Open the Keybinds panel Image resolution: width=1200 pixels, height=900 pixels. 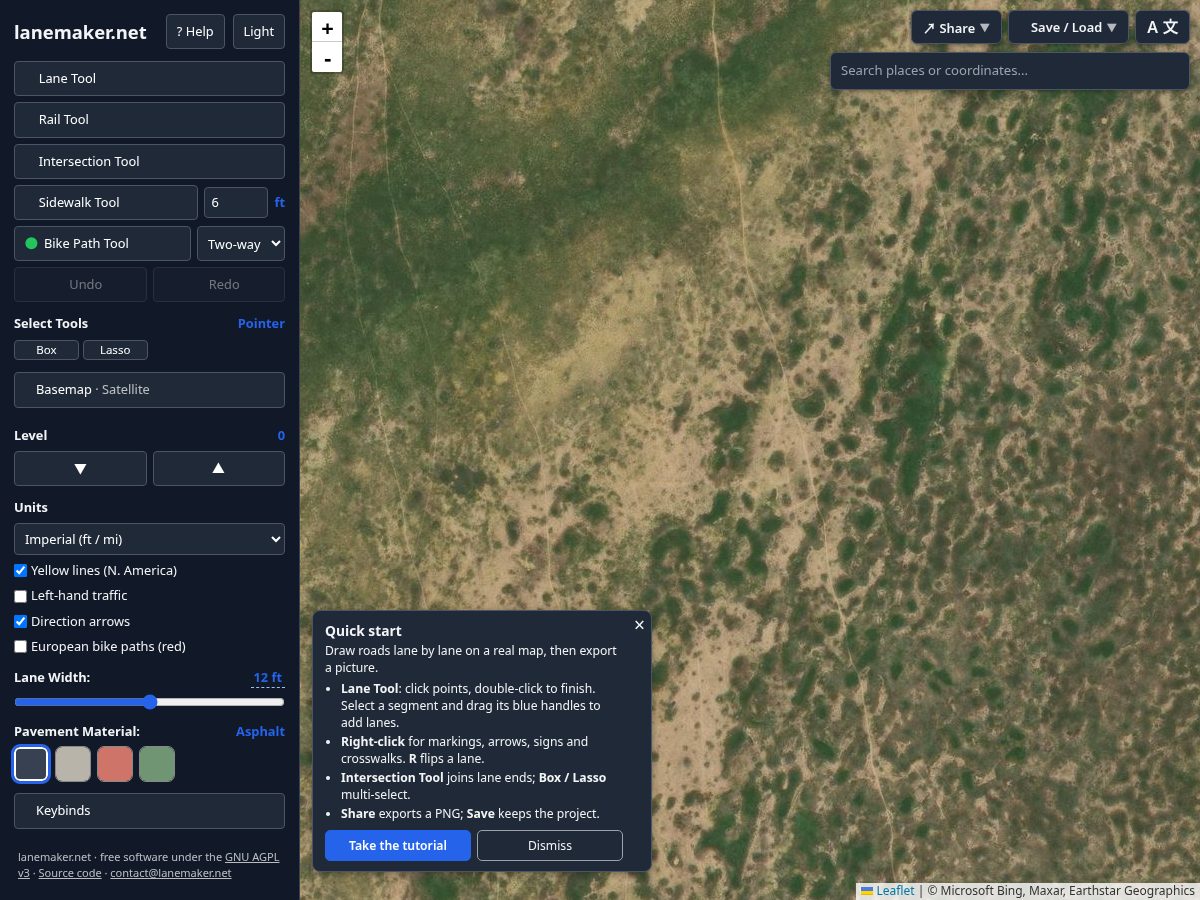[x=149, y=811]
